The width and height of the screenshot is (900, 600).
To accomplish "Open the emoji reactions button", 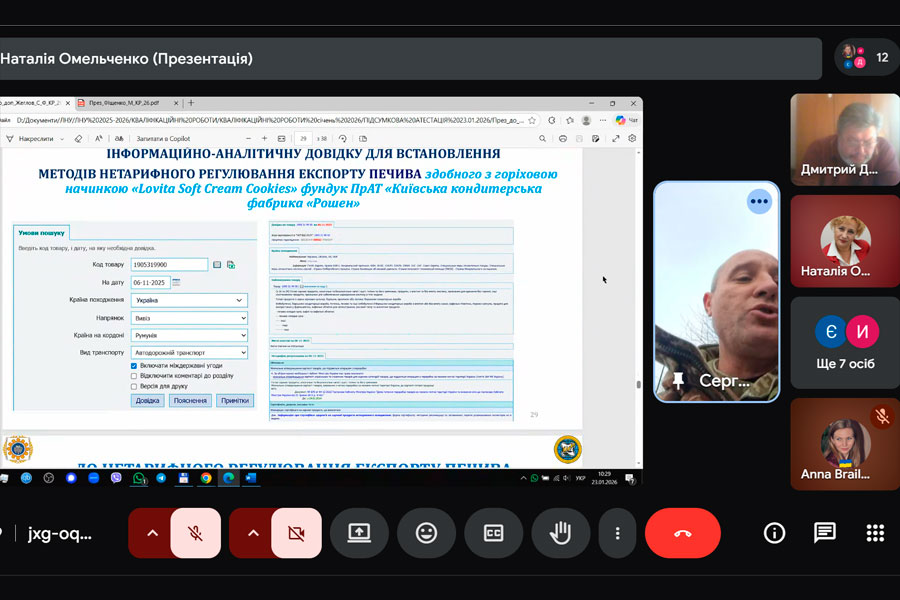I will coord(426,533).
